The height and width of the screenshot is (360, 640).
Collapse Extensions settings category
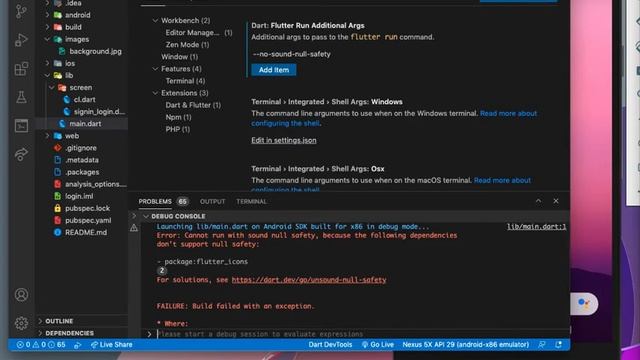(x=155, y=93)
